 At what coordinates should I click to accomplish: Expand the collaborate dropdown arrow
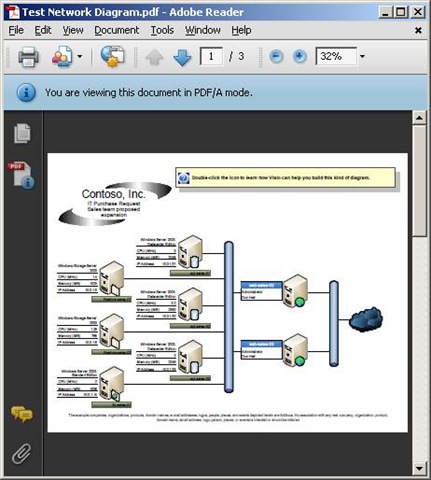(80, 56)
